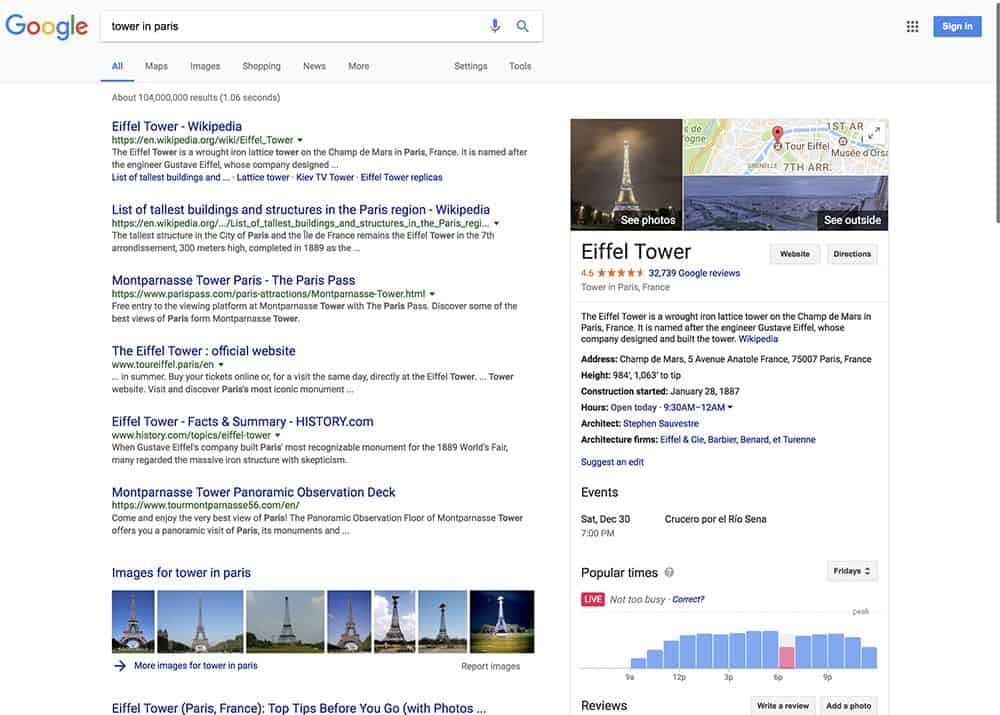
Task: Open 32,739 Google reviews link
Action: pyautogui.click(x=694, y=273)
